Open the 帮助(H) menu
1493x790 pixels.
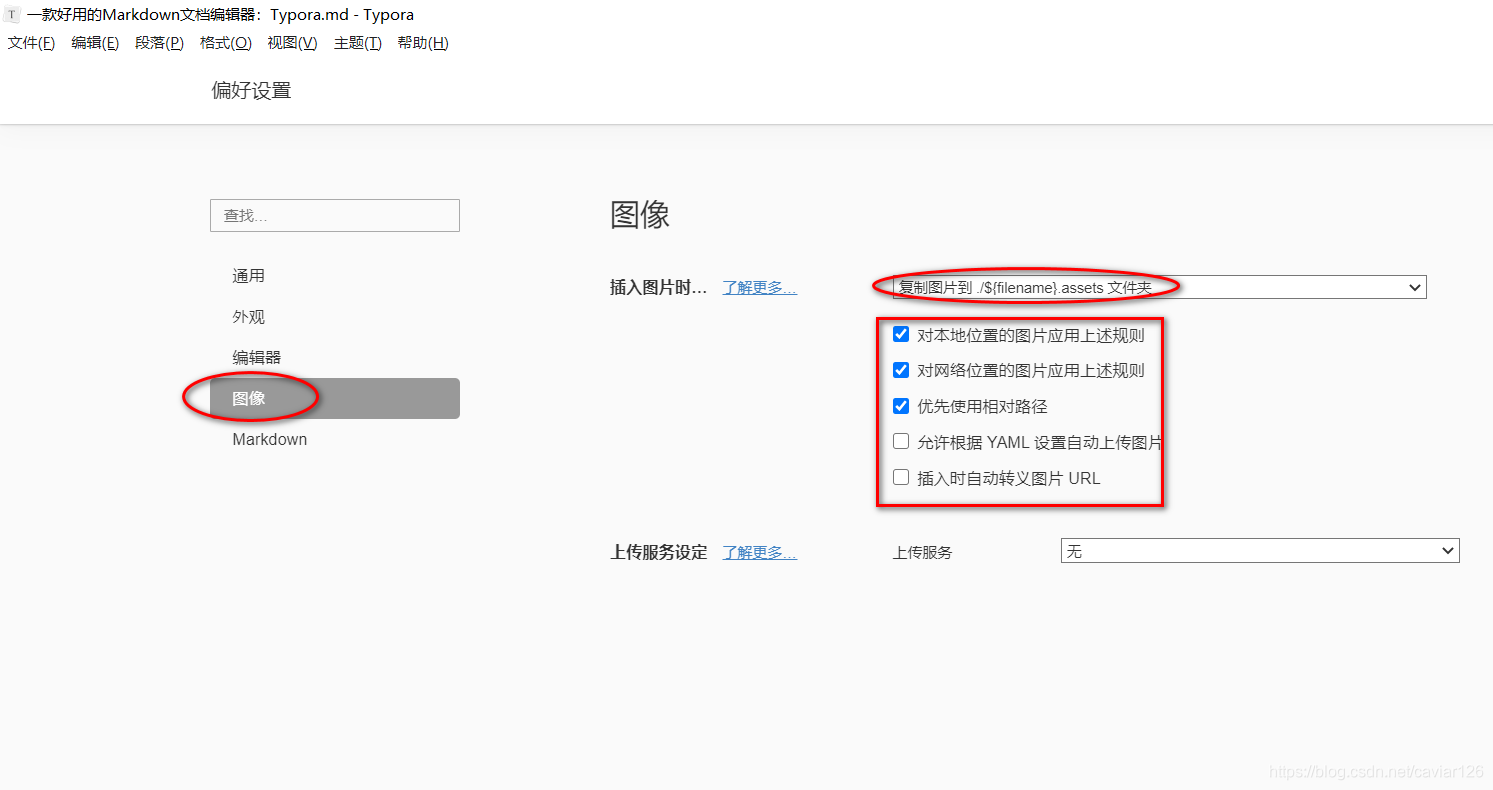point(423,43)
